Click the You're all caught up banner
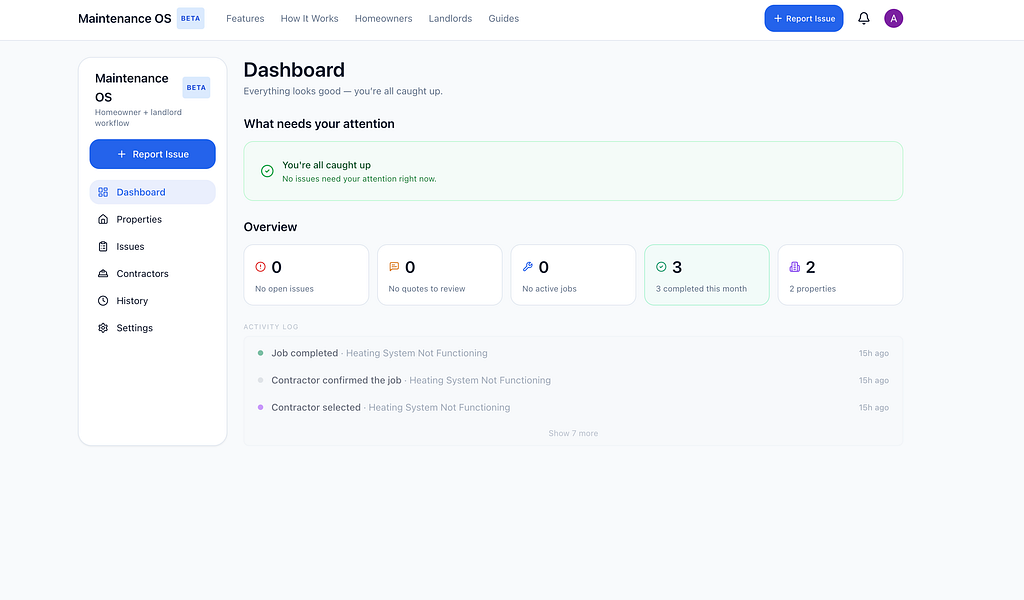 (x=573, y=171)
